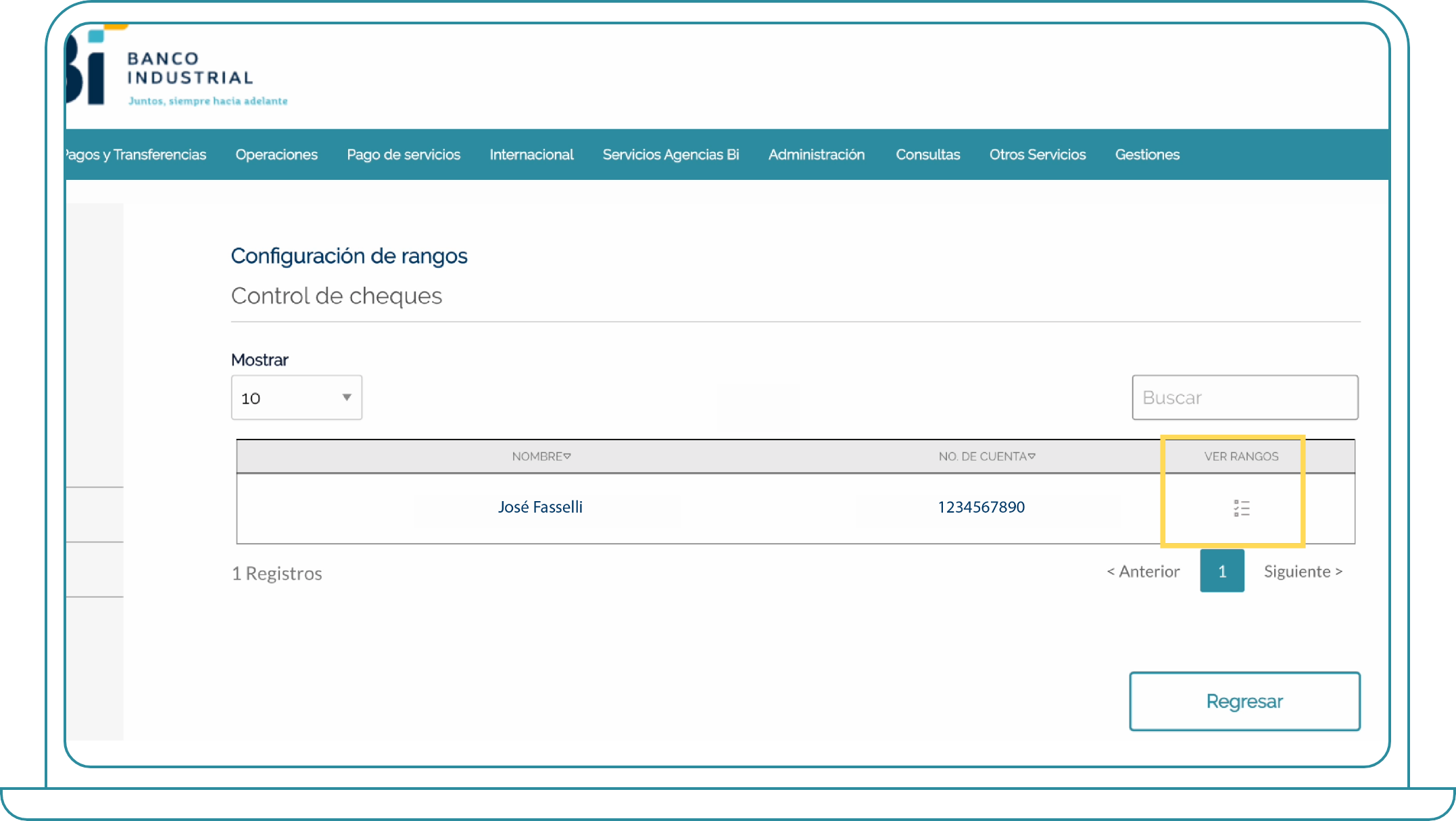Image resolution: width=1456 pixels, height=821 pixels.
Task: Click the Banco Industrial logo
Action: click(x=177, y=66)
